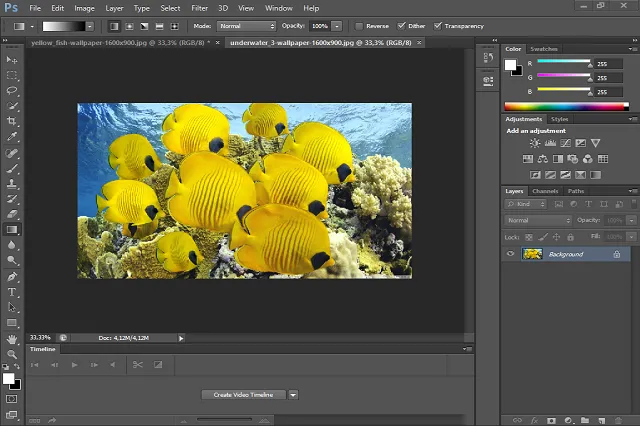Open the gradient picker dropdown arrow
Viewport: 640px width, 426px height.
tap(90, 27)
